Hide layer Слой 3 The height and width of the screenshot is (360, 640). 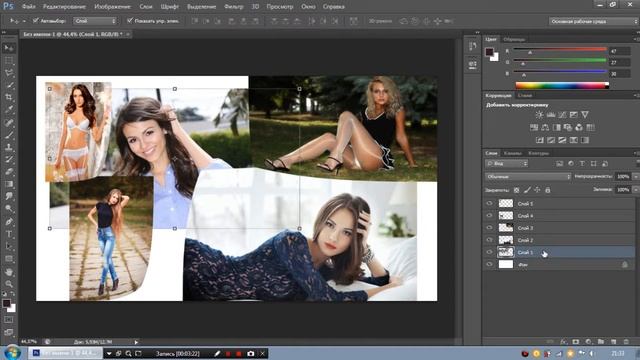[489, 228]
